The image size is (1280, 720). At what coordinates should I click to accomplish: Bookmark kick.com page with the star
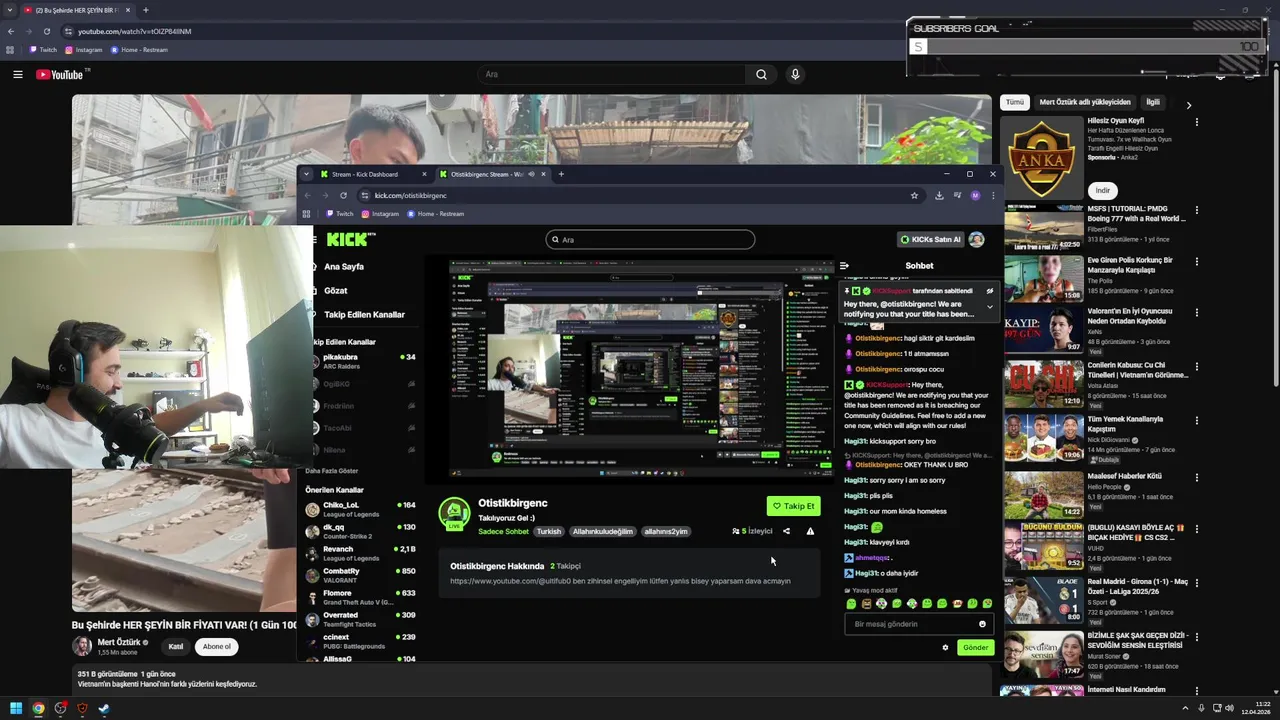[x=914, y=195]
